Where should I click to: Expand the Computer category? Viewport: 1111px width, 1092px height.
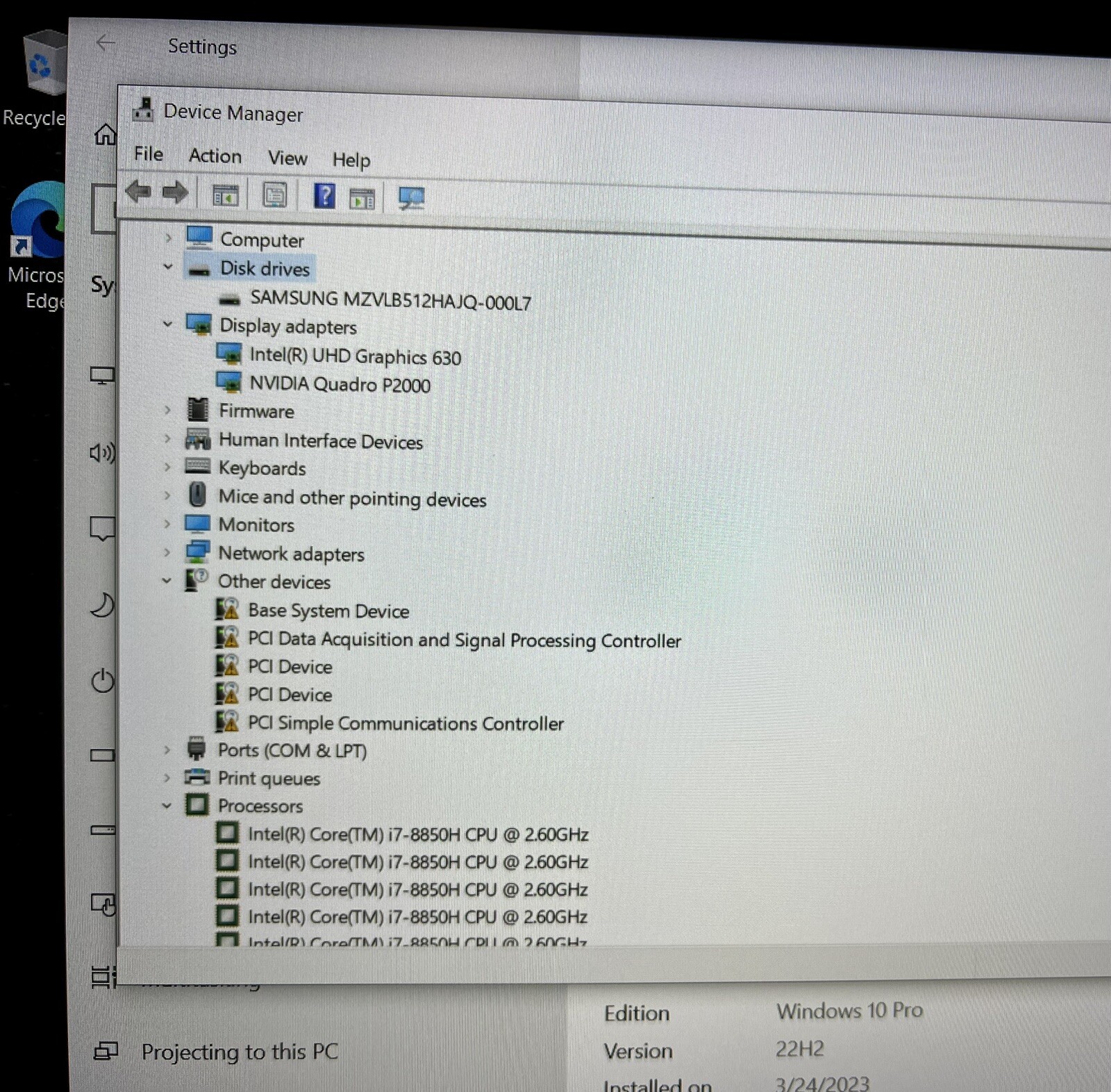click(168, 238)
